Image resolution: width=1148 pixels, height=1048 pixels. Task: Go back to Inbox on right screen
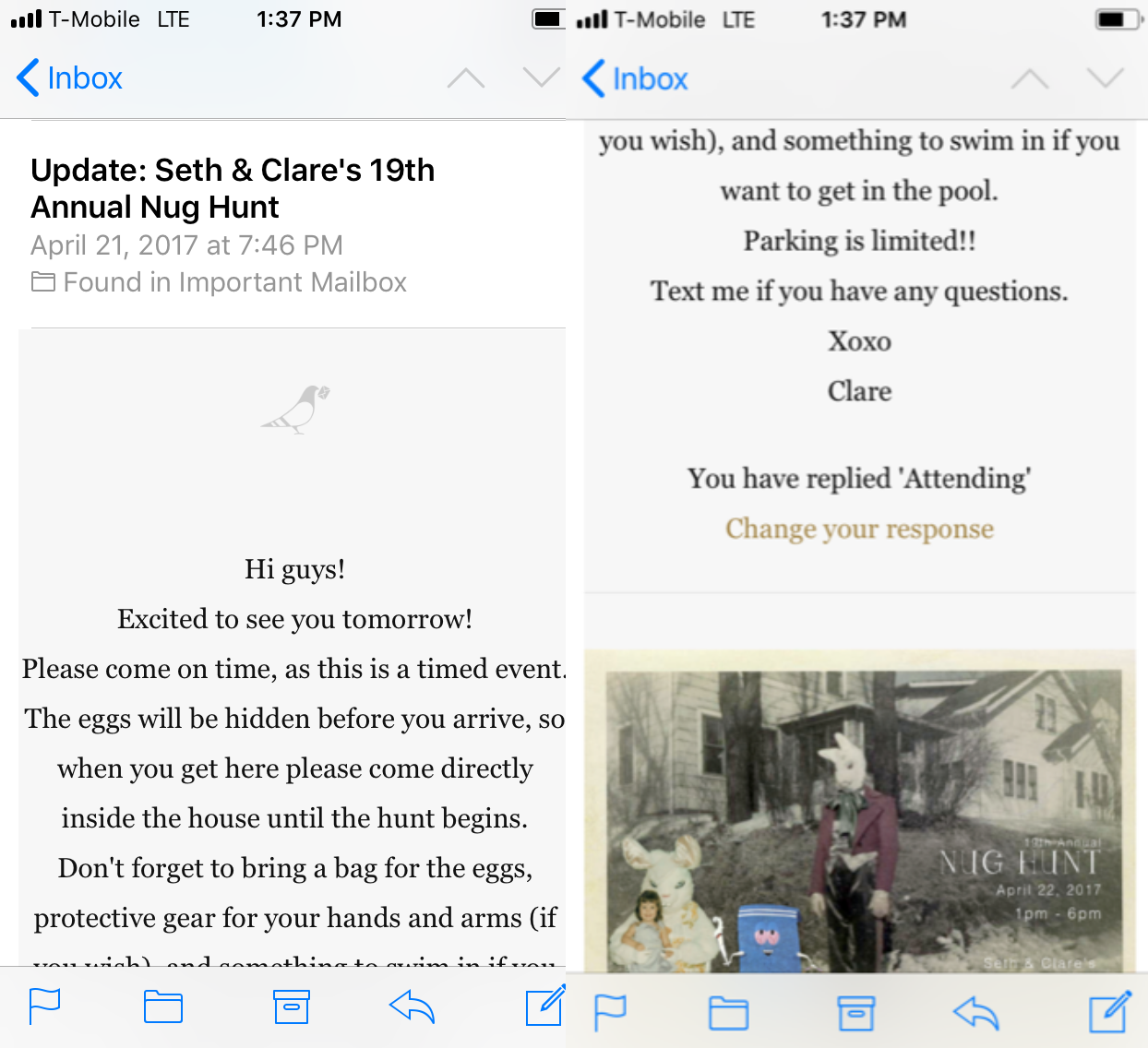point(636,79)
